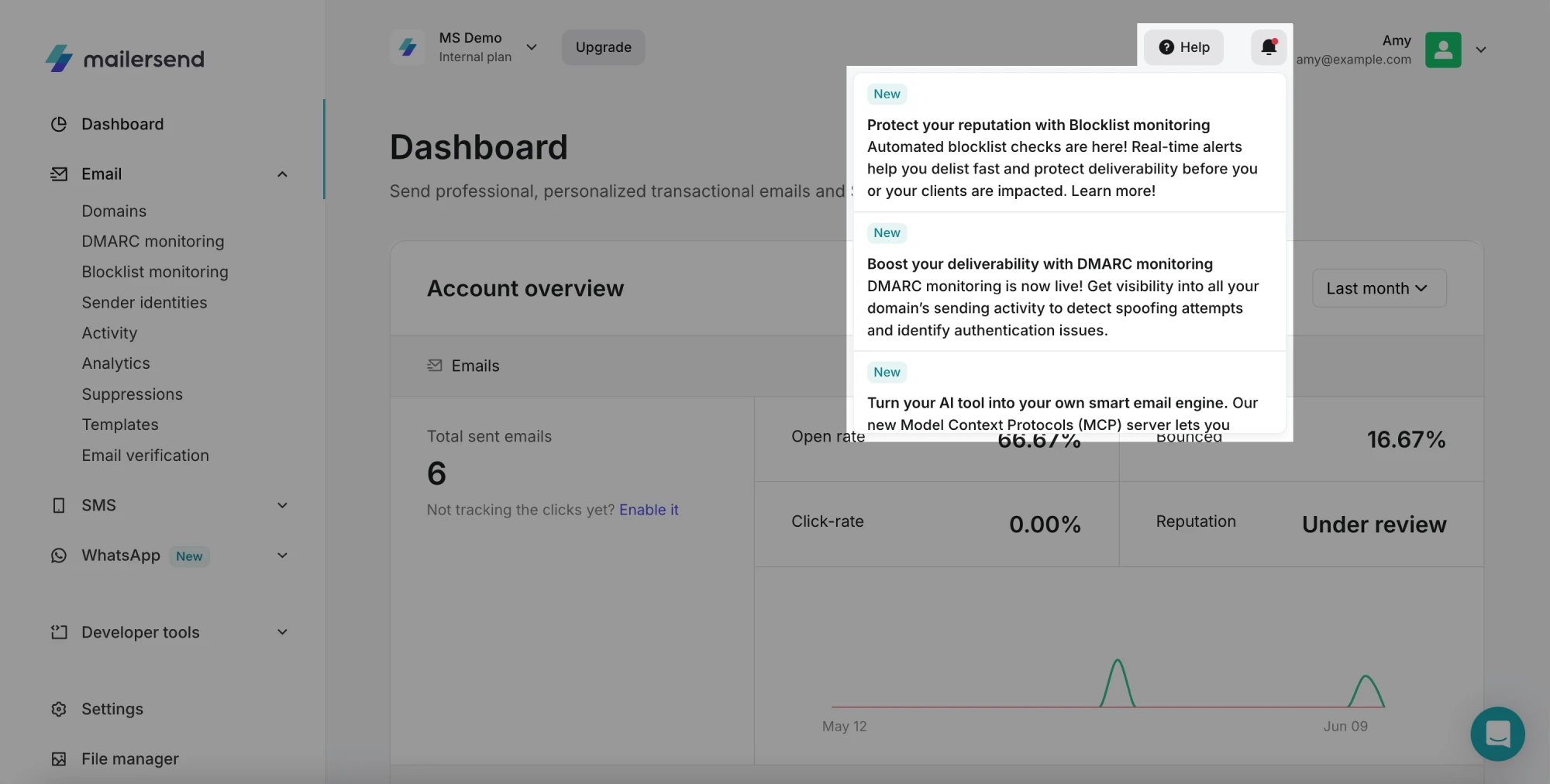Image resolution: width=1550 pixels, height=784 pixels.
Task: Go to Suppressions
Action: pyautogui.click(x=132, y=394)
